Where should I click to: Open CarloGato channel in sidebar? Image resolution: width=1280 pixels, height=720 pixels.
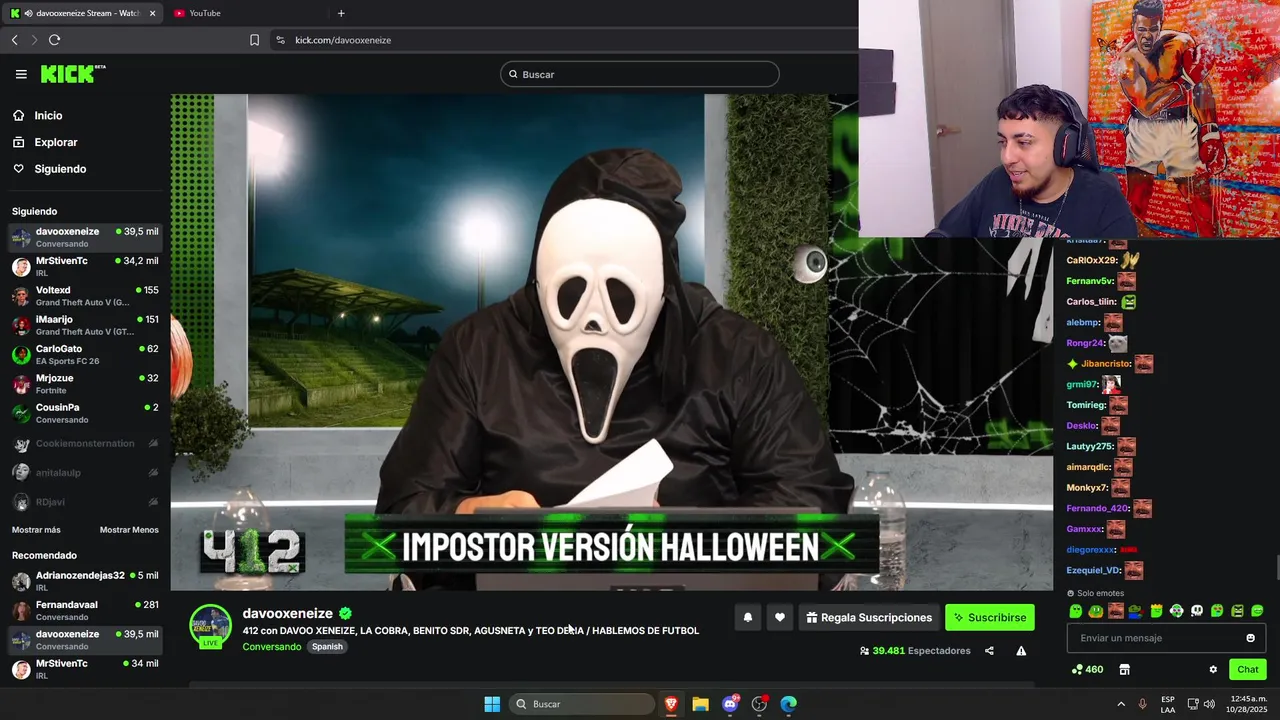pos(85,354)
